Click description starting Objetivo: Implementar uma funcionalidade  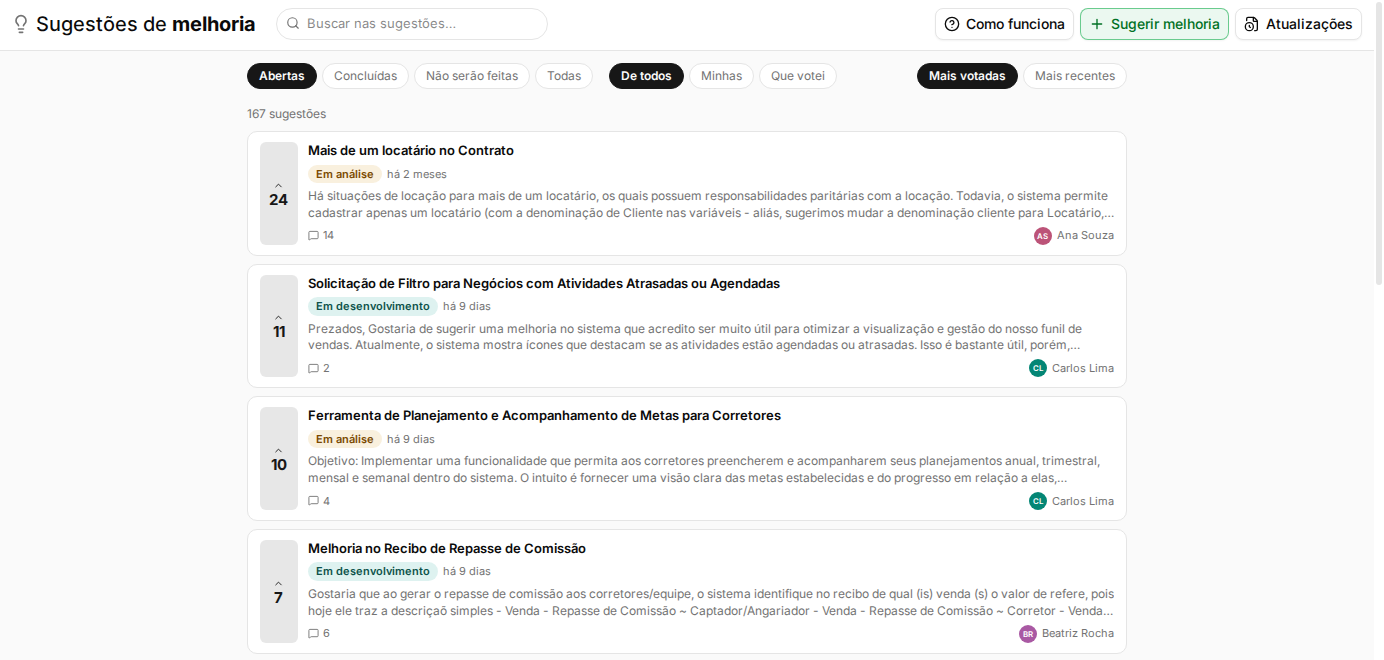[x=704, y=470]
